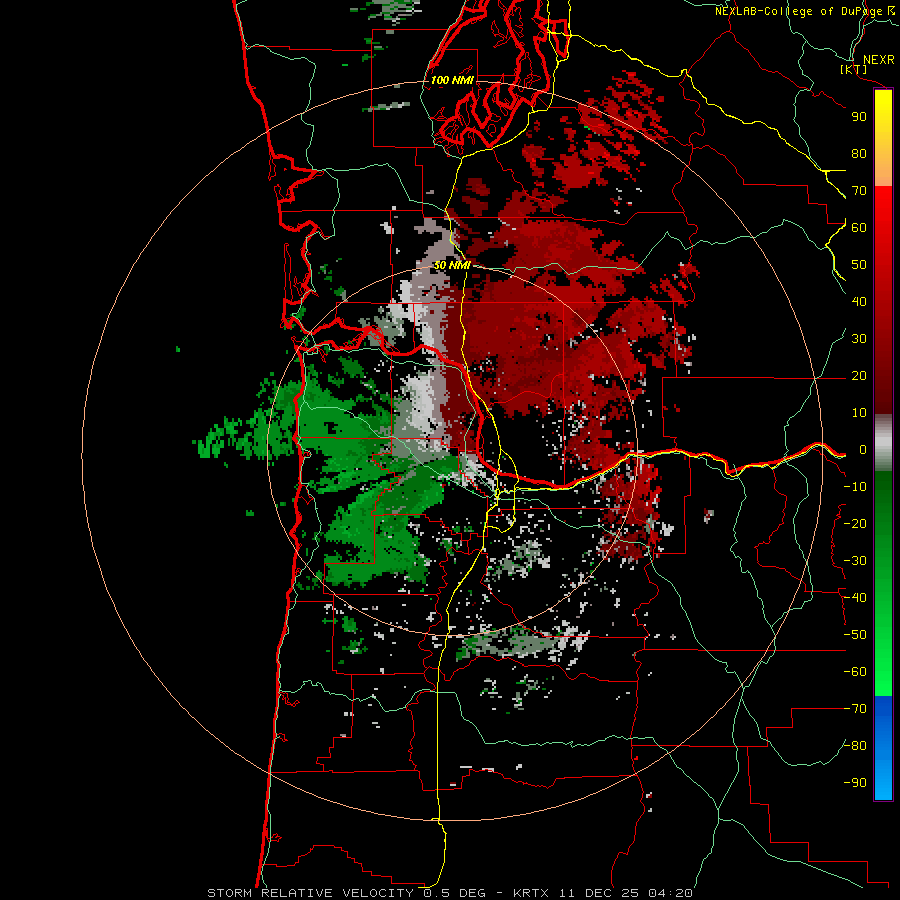Click the 20 value on velocity scale
900x900 pixels.
(x=859, y=375)
